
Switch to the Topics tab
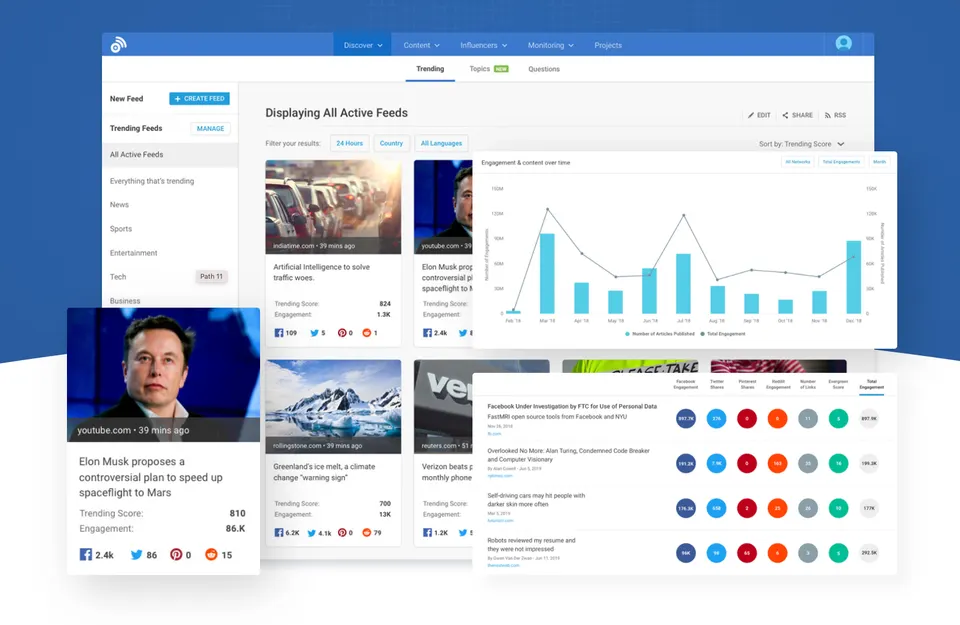pos(489,69)
